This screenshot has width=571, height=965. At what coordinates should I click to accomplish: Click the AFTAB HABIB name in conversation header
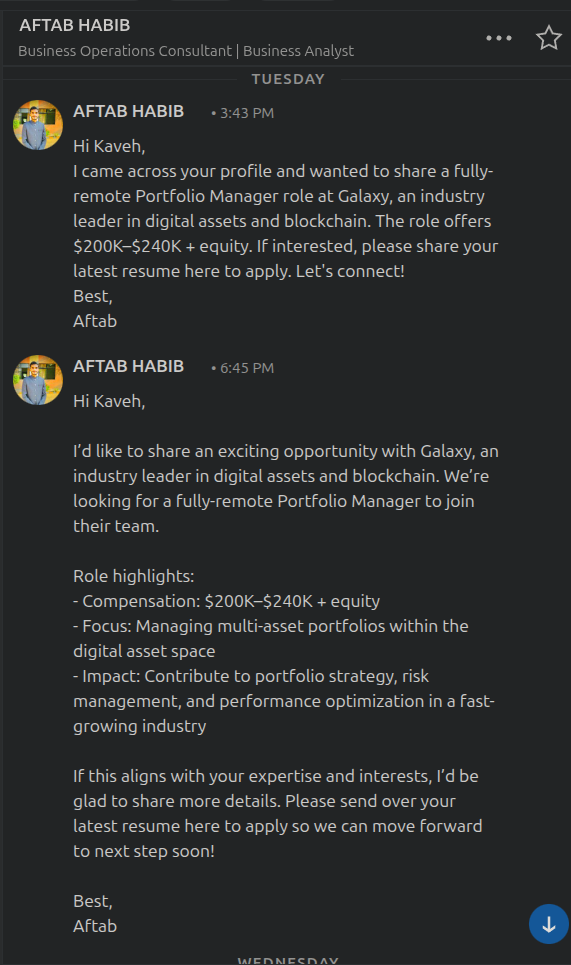74,25
